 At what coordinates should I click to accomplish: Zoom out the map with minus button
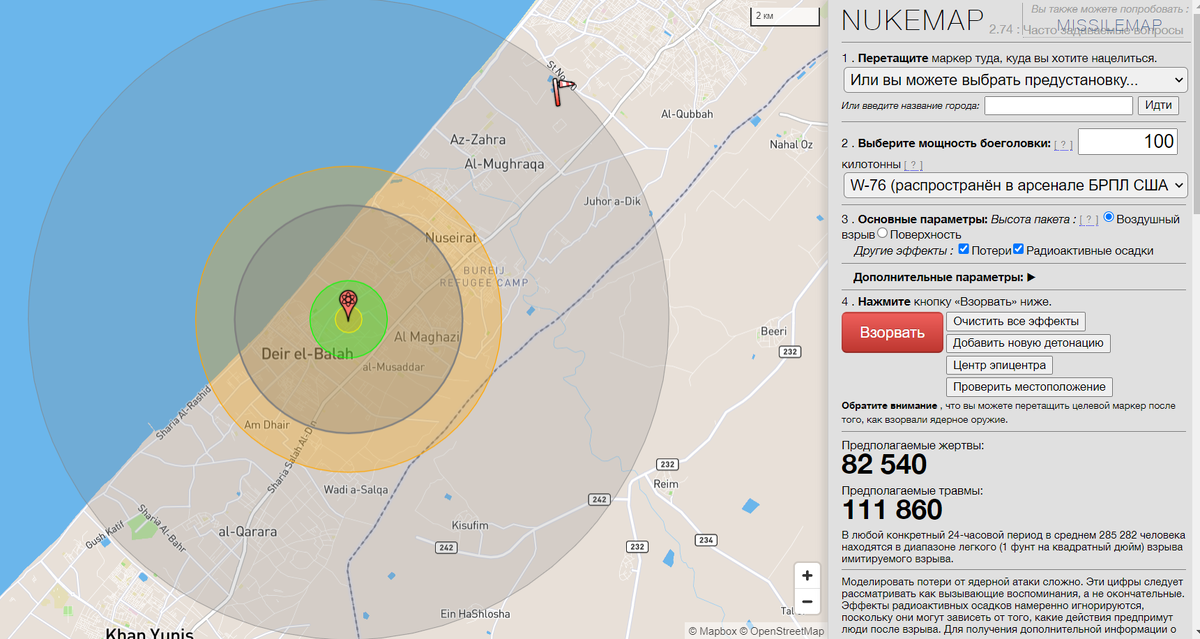coord(807,602)
